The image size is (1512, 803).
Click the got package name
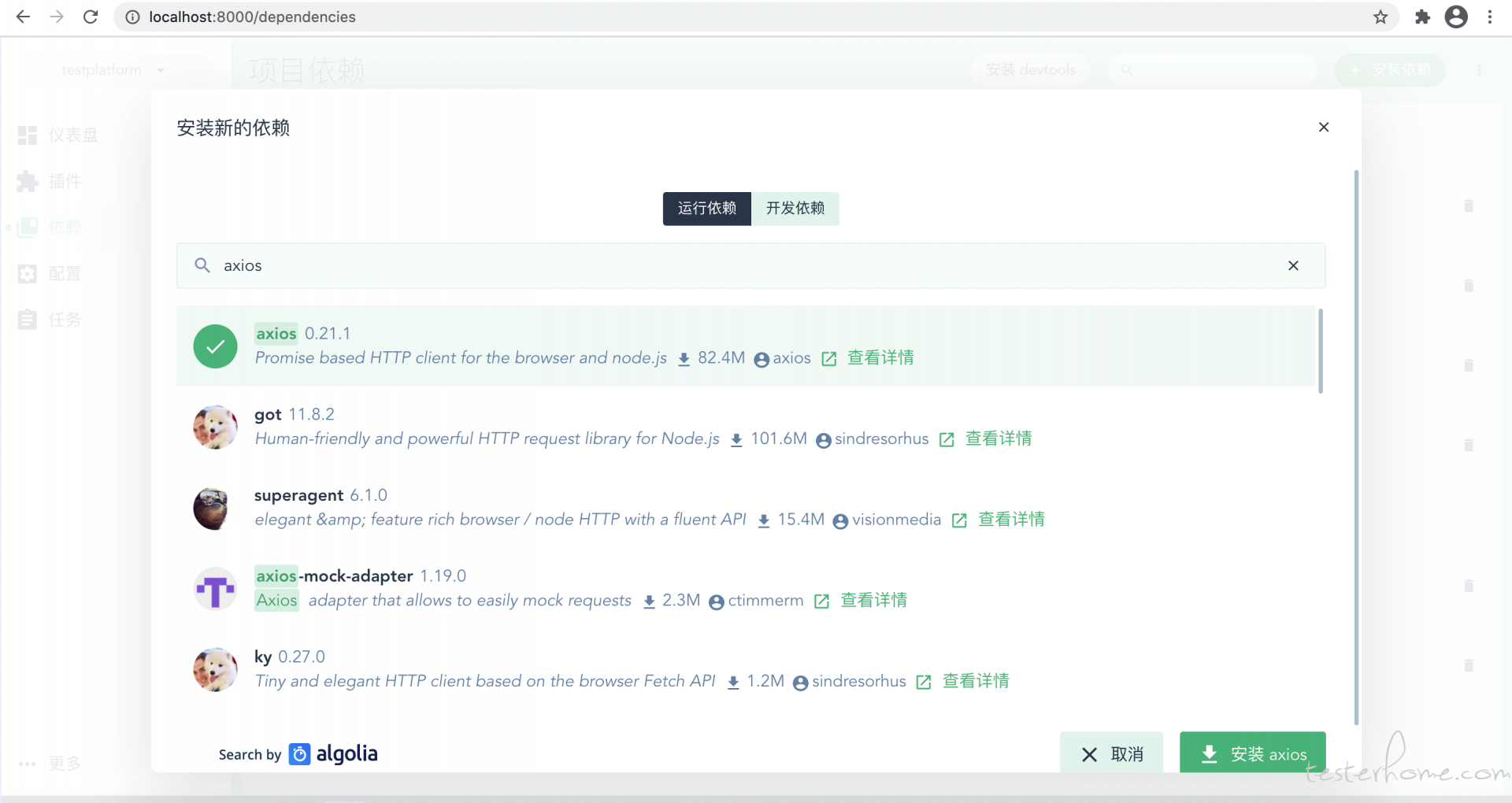click(268, 414)
